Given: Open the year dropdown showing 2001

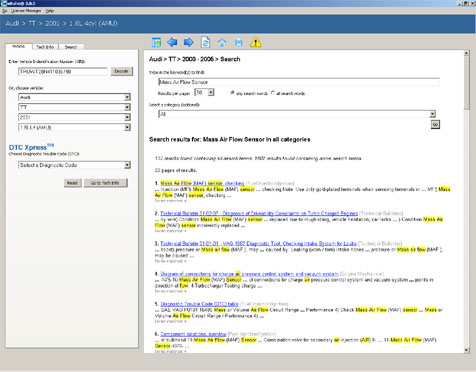Looking at the screenshot, I should [74, 117].
